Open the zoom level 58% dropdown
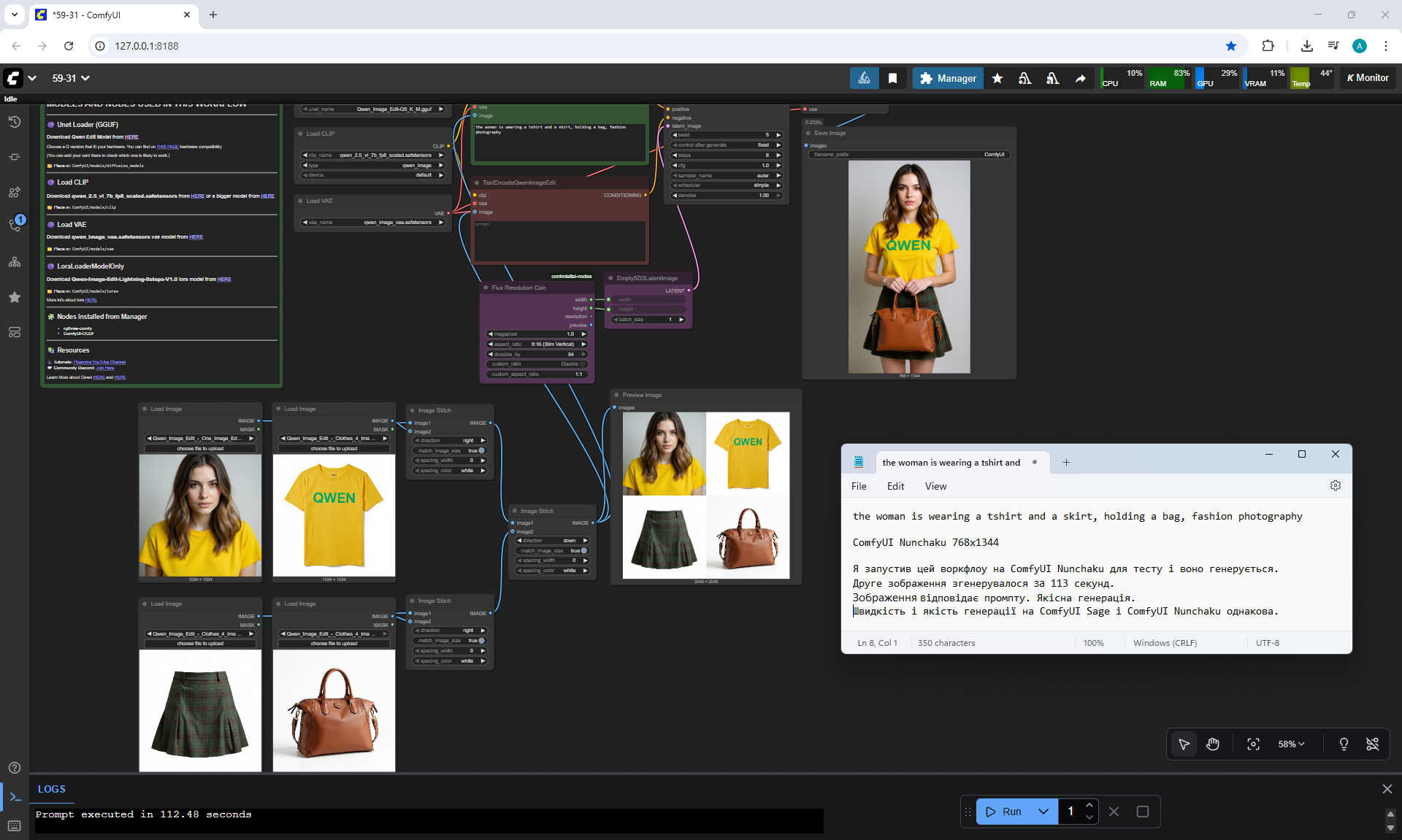This screenshot has width=1402, height=840. (1290, 744)
